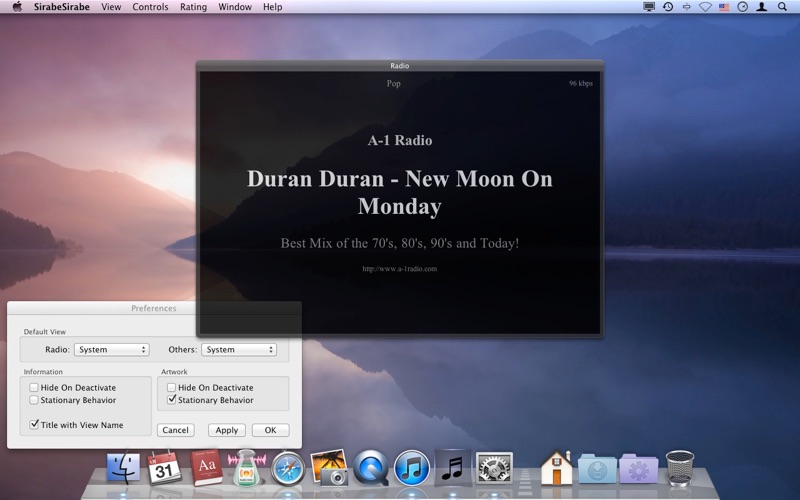
Task: Open the Dictionary app in dock
Action: click(x=206, y=467)
